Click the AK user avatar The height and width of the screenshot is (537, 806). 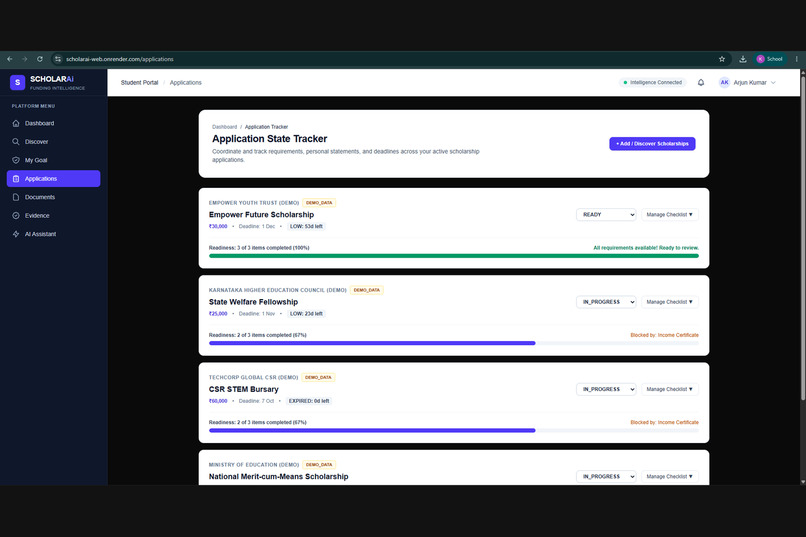[724, 83]
